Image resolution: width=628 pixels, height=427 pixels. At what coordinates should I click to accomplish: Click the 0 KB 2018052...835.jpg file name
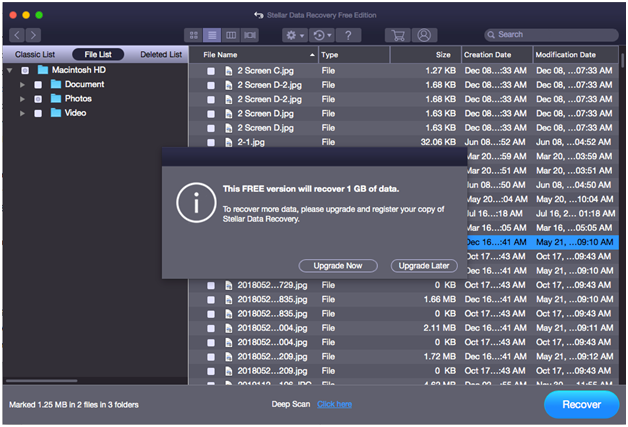pyautogui.click(x=272, y=314)
